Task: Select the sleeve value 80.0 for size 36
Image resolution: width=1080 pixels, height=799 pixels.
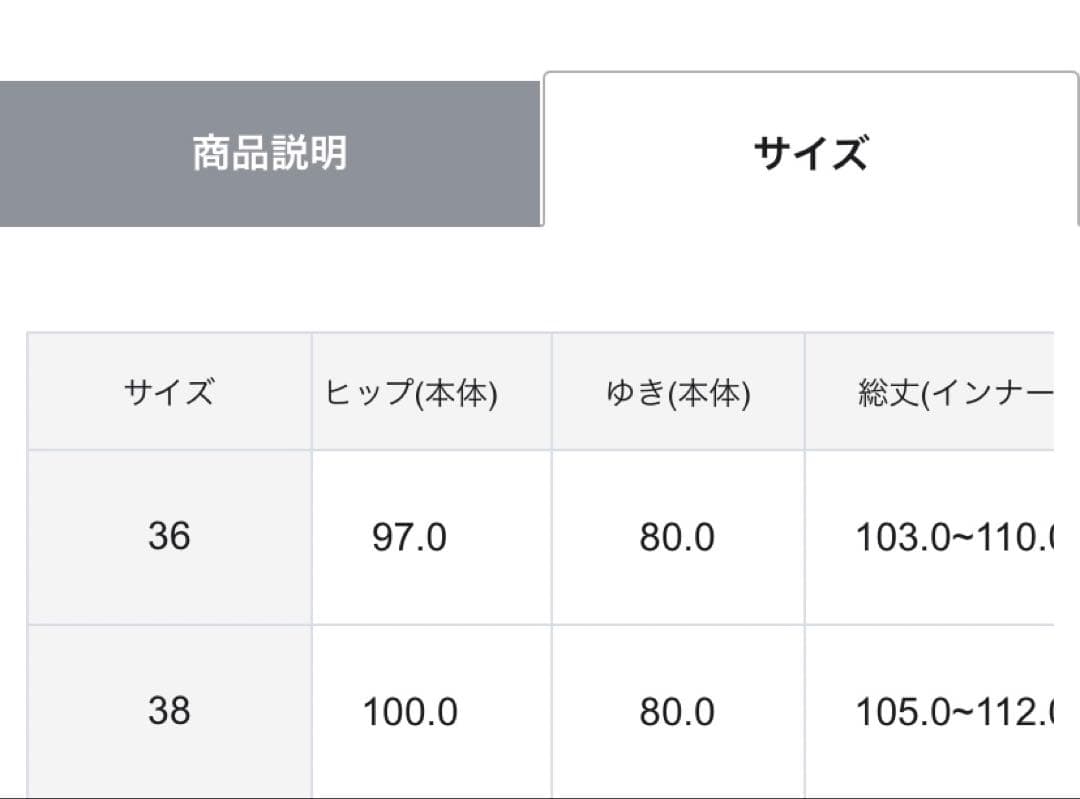Action: click(680, 537)
